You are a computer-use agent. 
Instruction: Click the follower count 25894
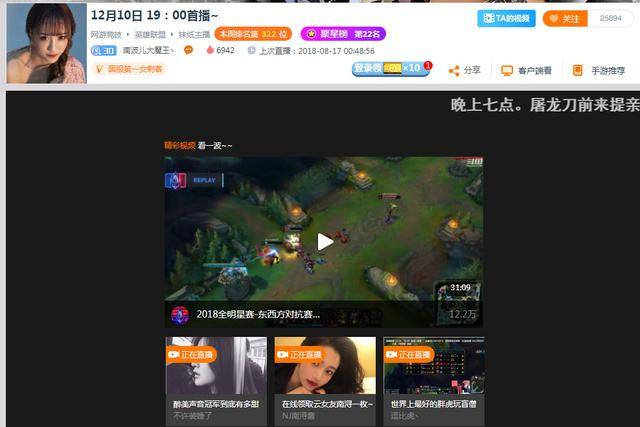(x=611, y=18)
